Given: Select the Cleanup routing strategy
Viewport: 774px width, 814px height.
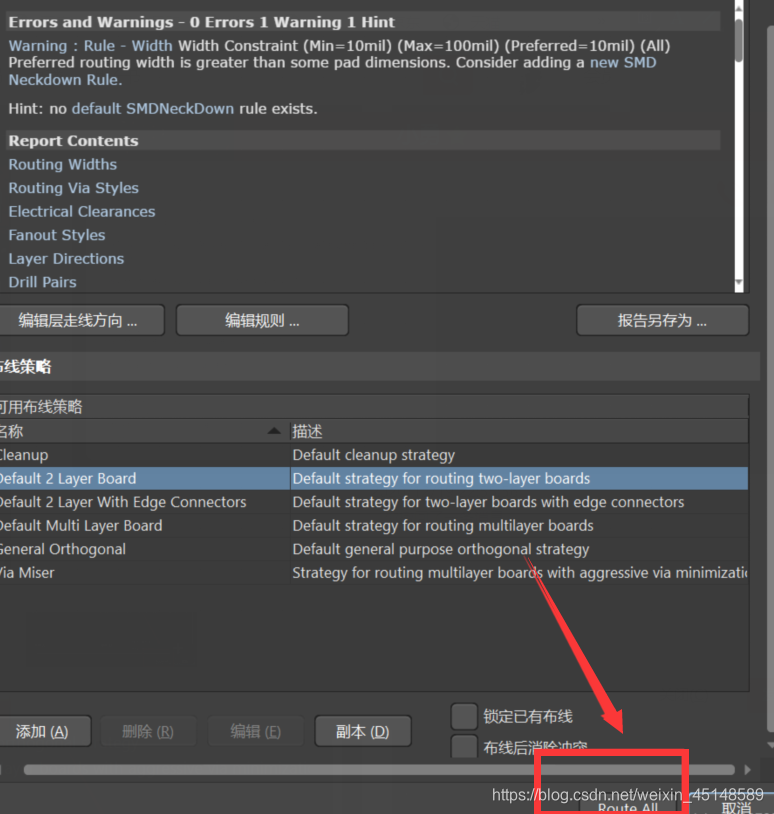Looking at the screenshot, I should [x=24, y=455].
